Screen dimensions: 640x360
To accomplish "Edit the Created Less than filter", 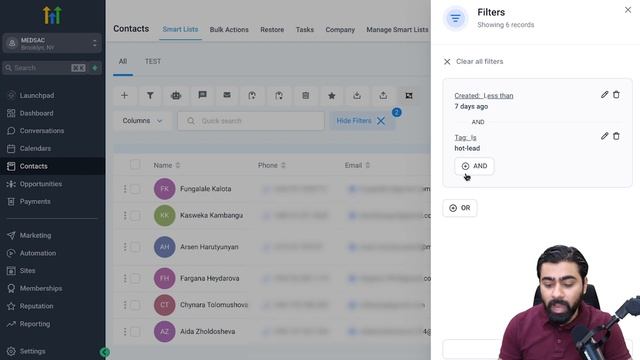I will 604,95.
